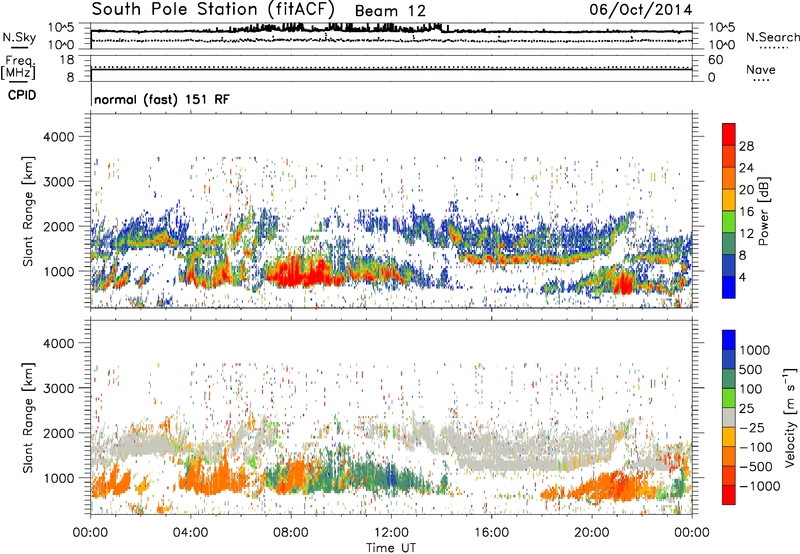Viewport: 800px width, 554px height.
Task: Click the CPID label
Action: [22, 95]
